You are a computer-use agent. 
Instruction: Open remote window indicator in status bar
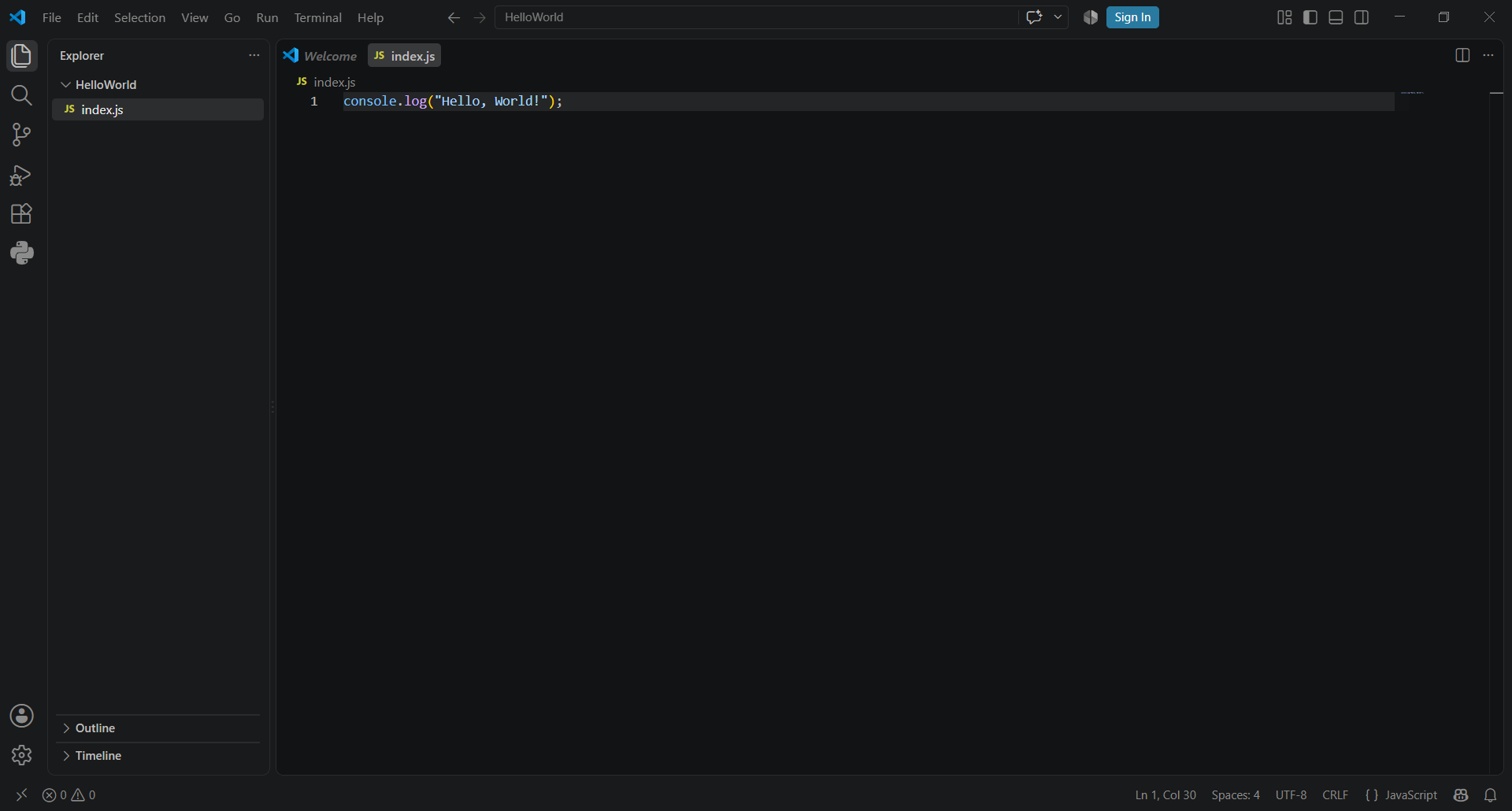coord(21,795)
